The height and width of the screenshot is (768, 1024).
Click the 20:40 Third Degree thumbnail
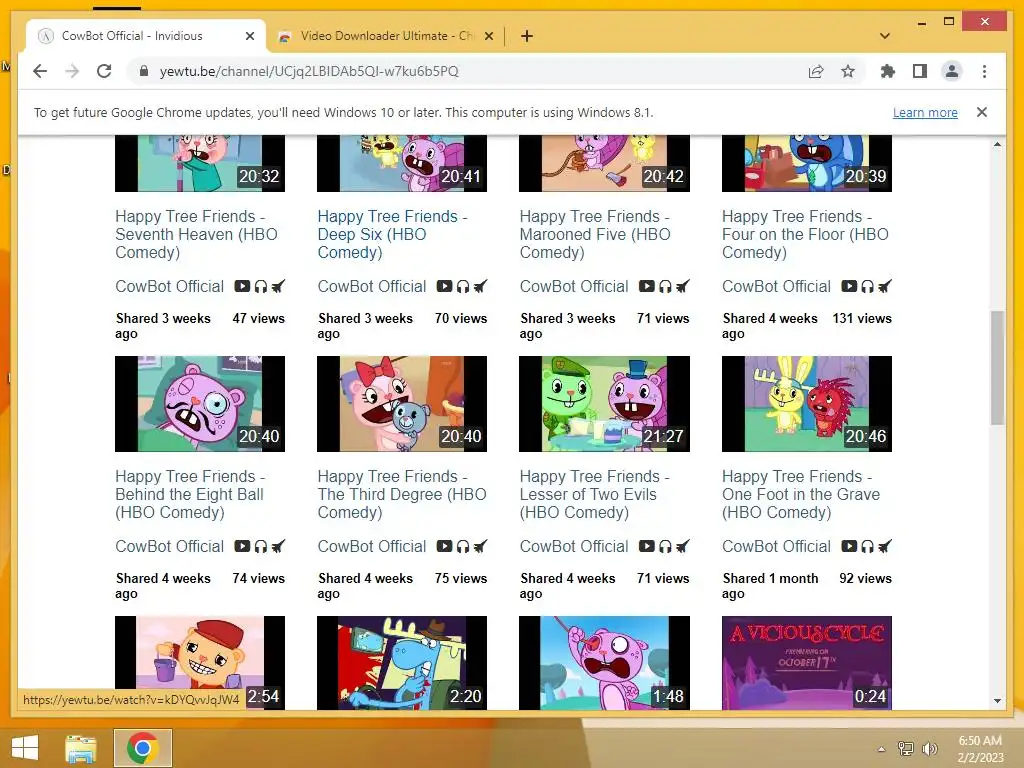click(x=402, y=404)
